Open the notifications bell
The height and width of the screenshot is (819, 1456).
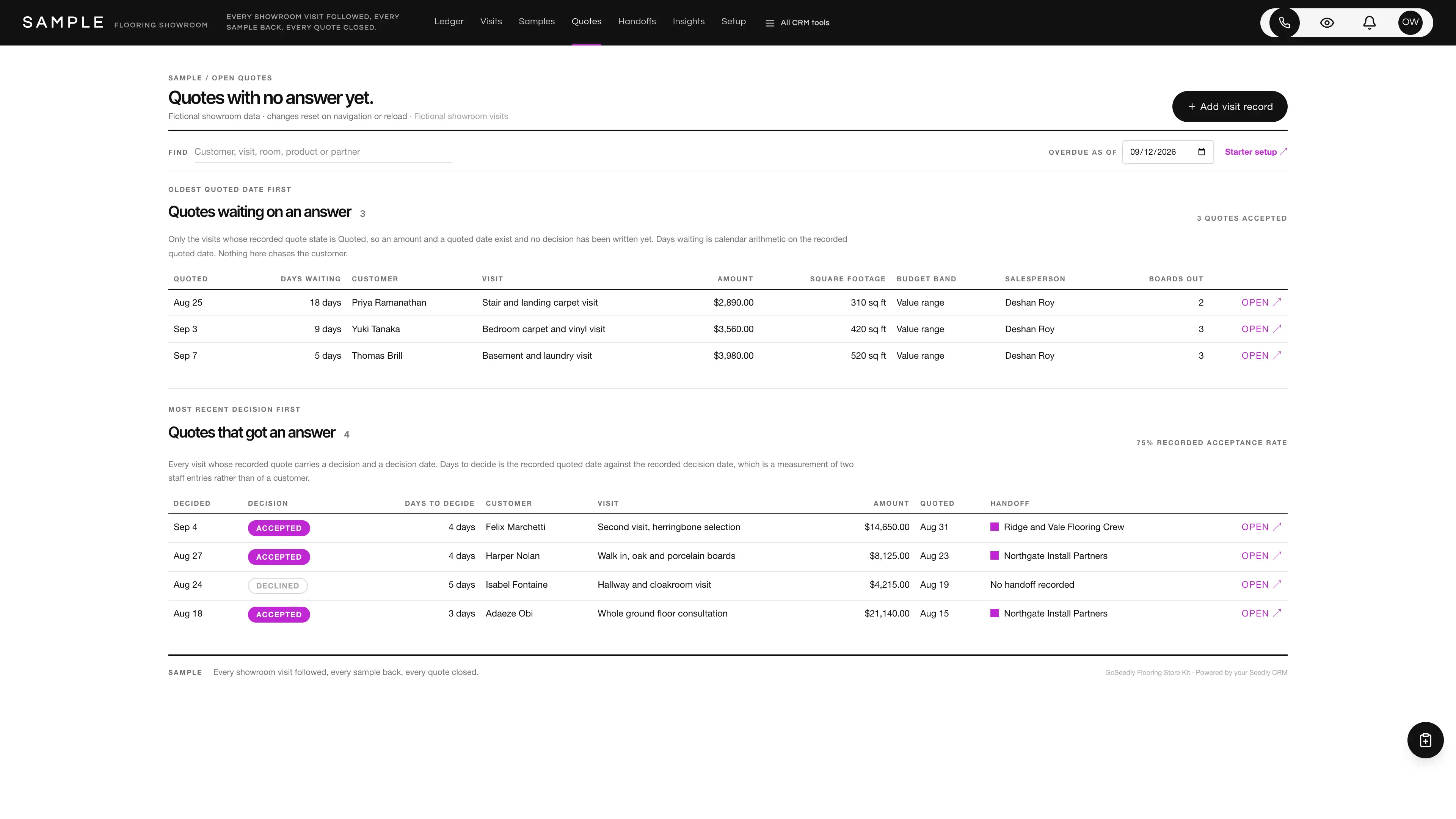pyautogui.click(x=1369, y=23)
